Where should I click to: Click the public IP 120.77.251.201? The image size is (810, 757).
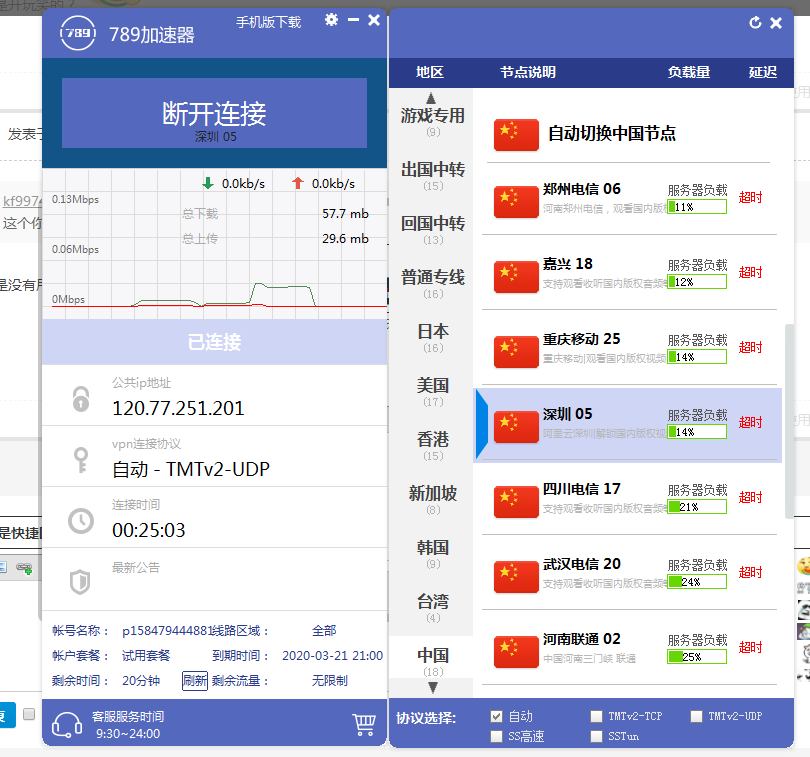pyautogui.click(x=178, y=408)
